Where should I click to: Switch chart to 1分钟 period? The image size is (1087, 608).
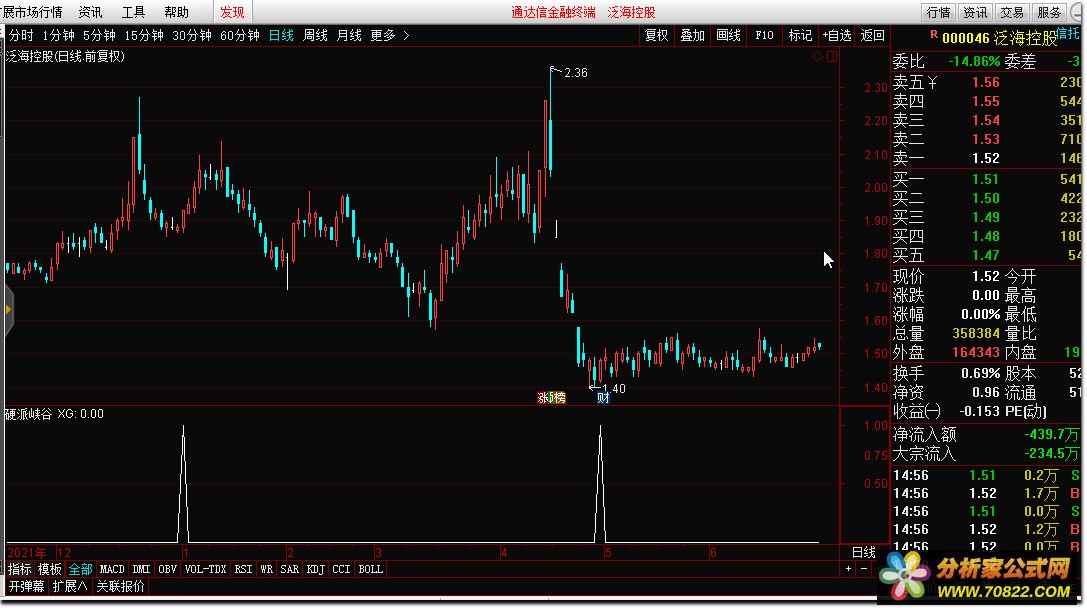tap(58, 35)
